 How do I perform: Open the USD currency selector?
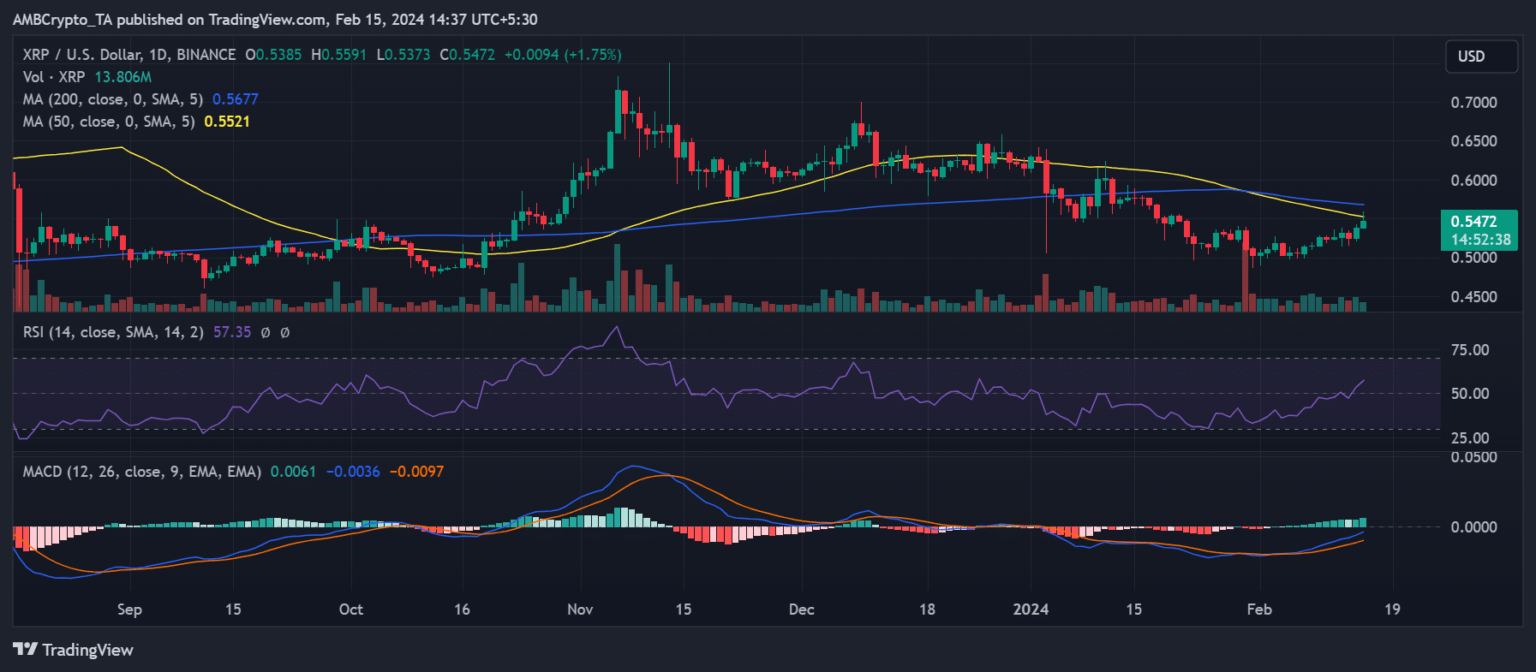click(1471, 57)
